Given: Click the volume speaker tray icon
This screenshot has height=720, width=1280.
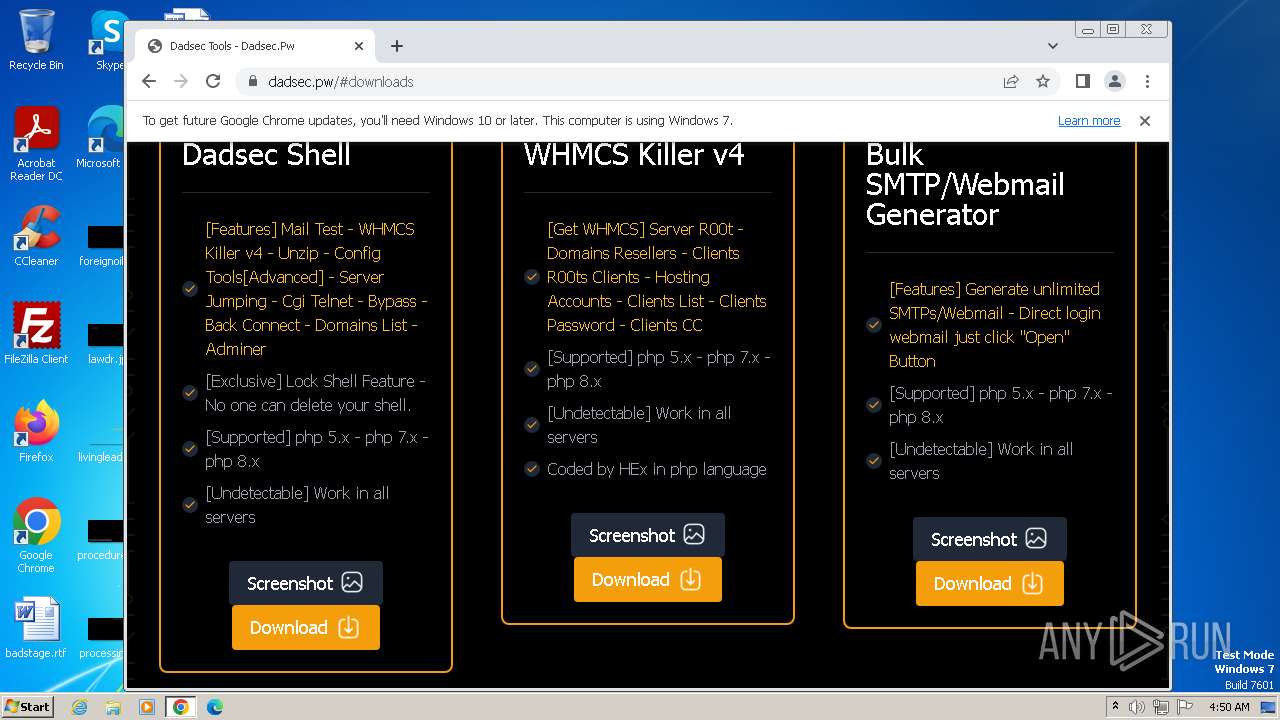Looking at the screenshot, I should 1137,707.
